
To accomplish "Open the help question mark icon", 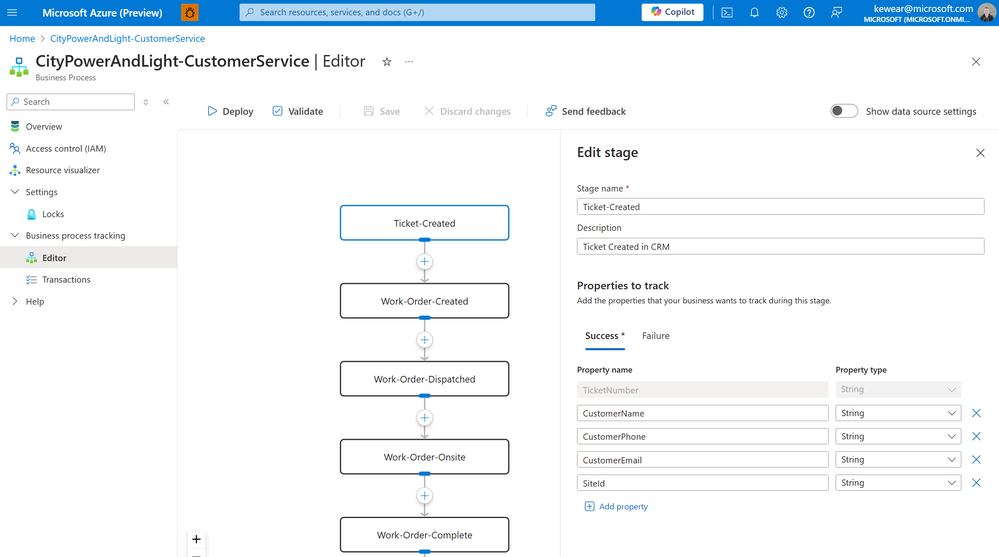I will click(809, 12).
